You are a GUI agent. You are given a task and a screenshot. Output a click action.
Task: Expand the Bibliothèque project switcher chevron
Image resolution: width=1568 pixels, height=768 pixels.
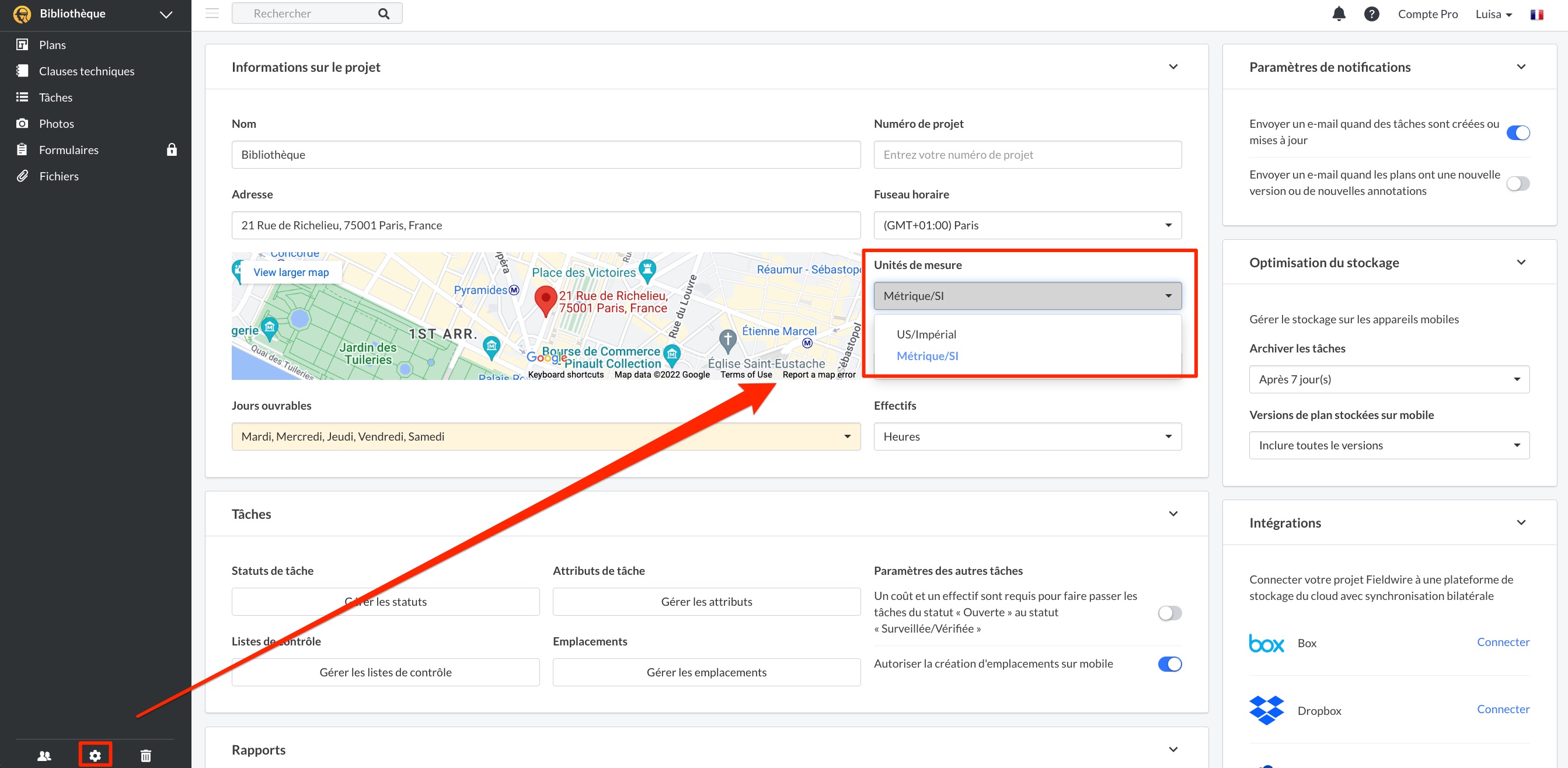point(166,14)
